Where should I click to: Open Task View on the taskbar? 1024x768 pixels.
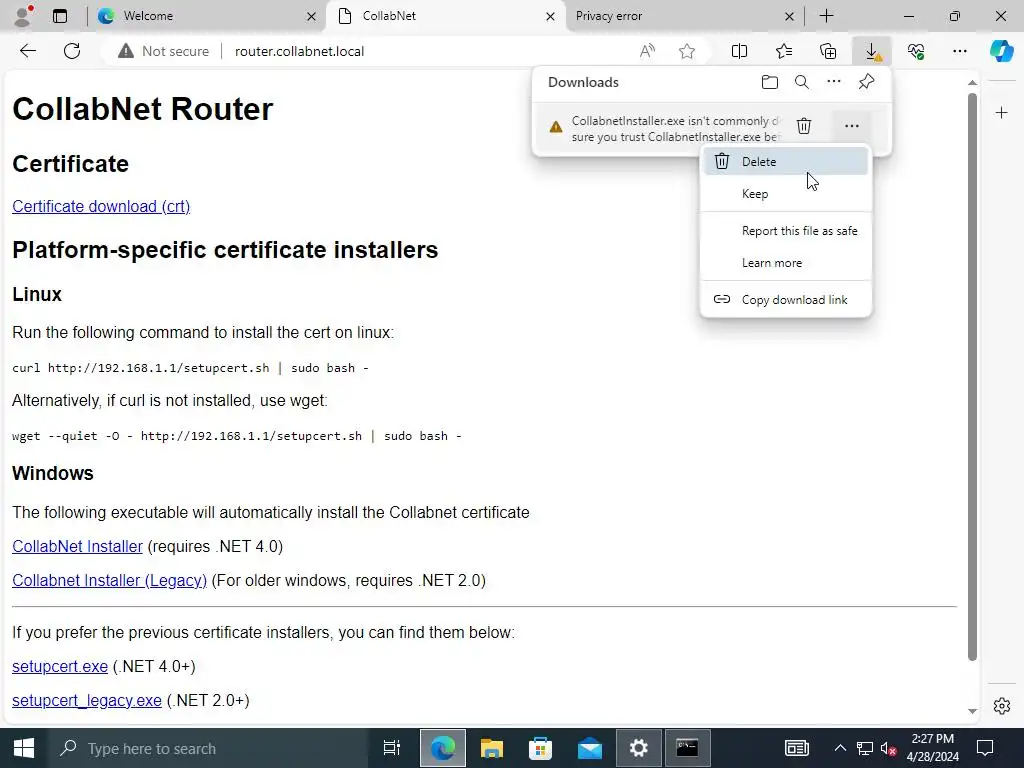[x=392, y=748]
